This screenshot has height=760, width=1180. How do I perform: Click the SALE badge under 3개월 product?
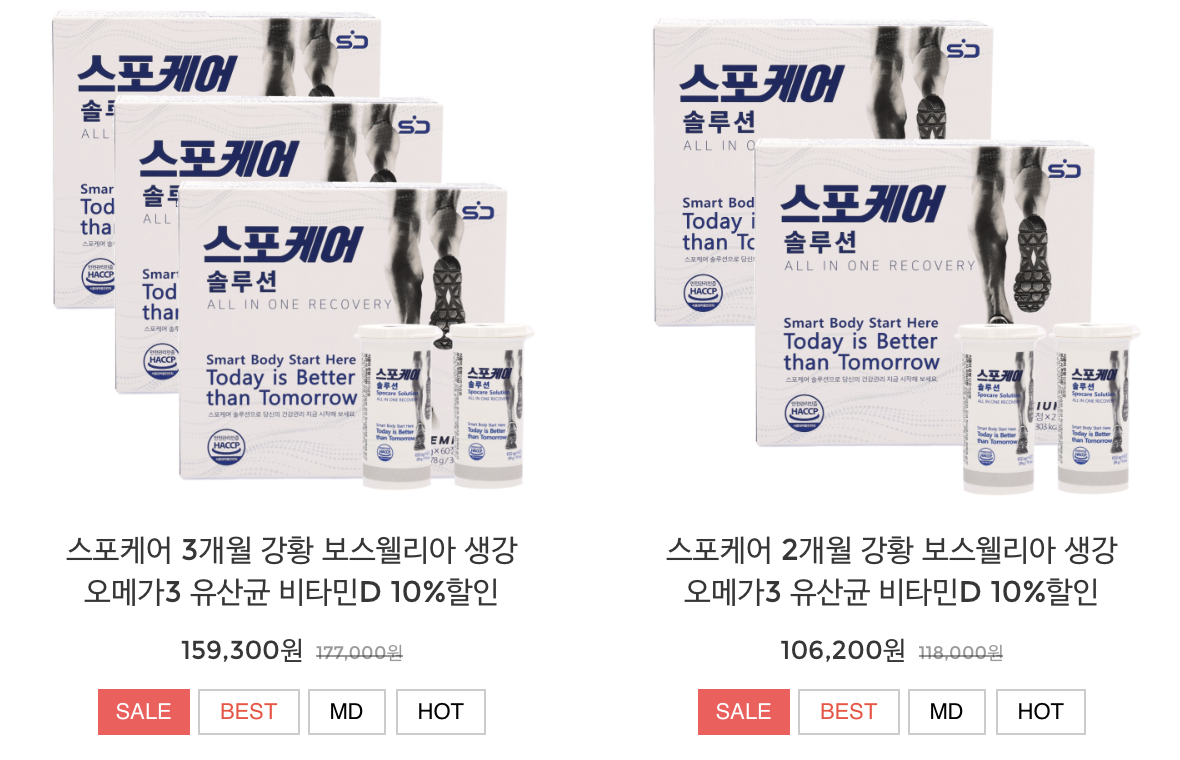tap(144, 711)
